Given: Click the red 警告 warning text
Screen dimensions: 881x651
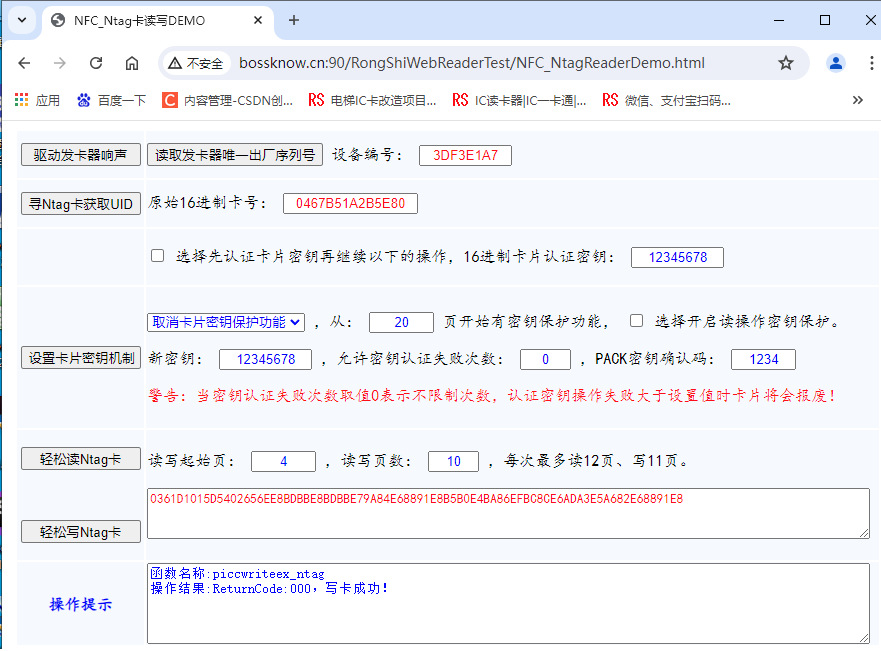Looking at the screenshot, I should tap(492, 395).
